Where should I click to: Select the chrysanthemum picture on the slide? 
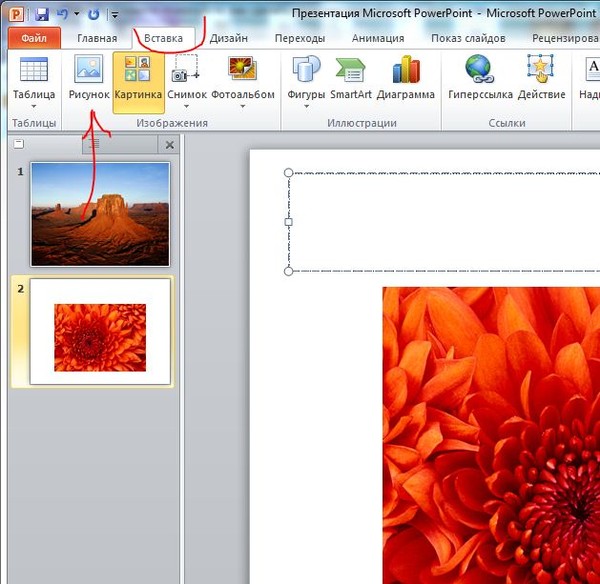491,436
